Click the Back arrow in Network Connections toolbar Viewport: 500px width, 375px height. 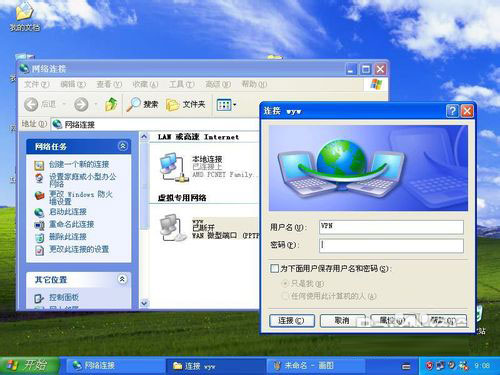click(31, 105)
